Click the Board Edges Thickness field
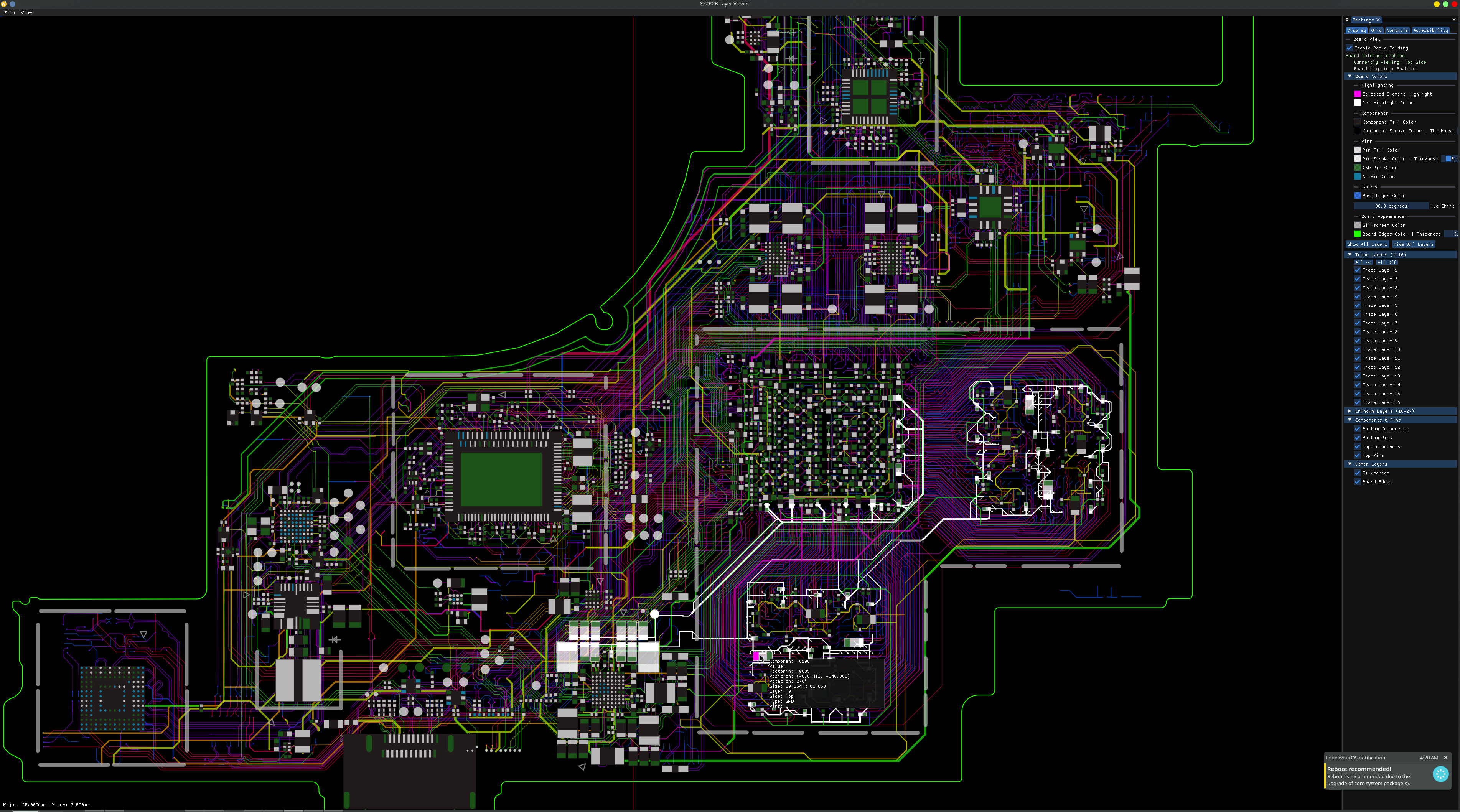The width and height of the screenshot is (1460, 812). (x=1452, y=234)
